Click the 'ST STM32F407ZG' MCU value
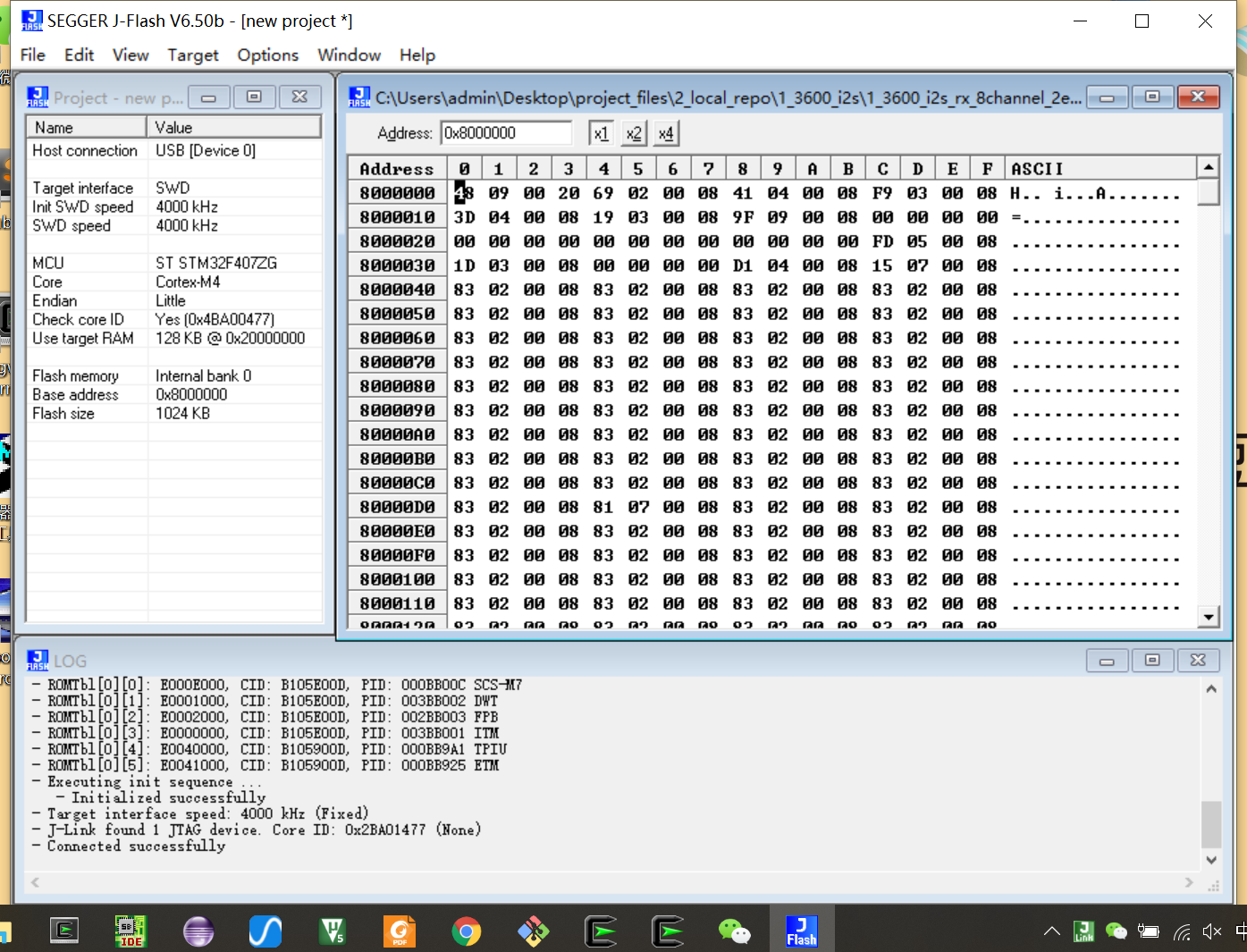This screenshot has height=952, width=1247. point(216,263)
